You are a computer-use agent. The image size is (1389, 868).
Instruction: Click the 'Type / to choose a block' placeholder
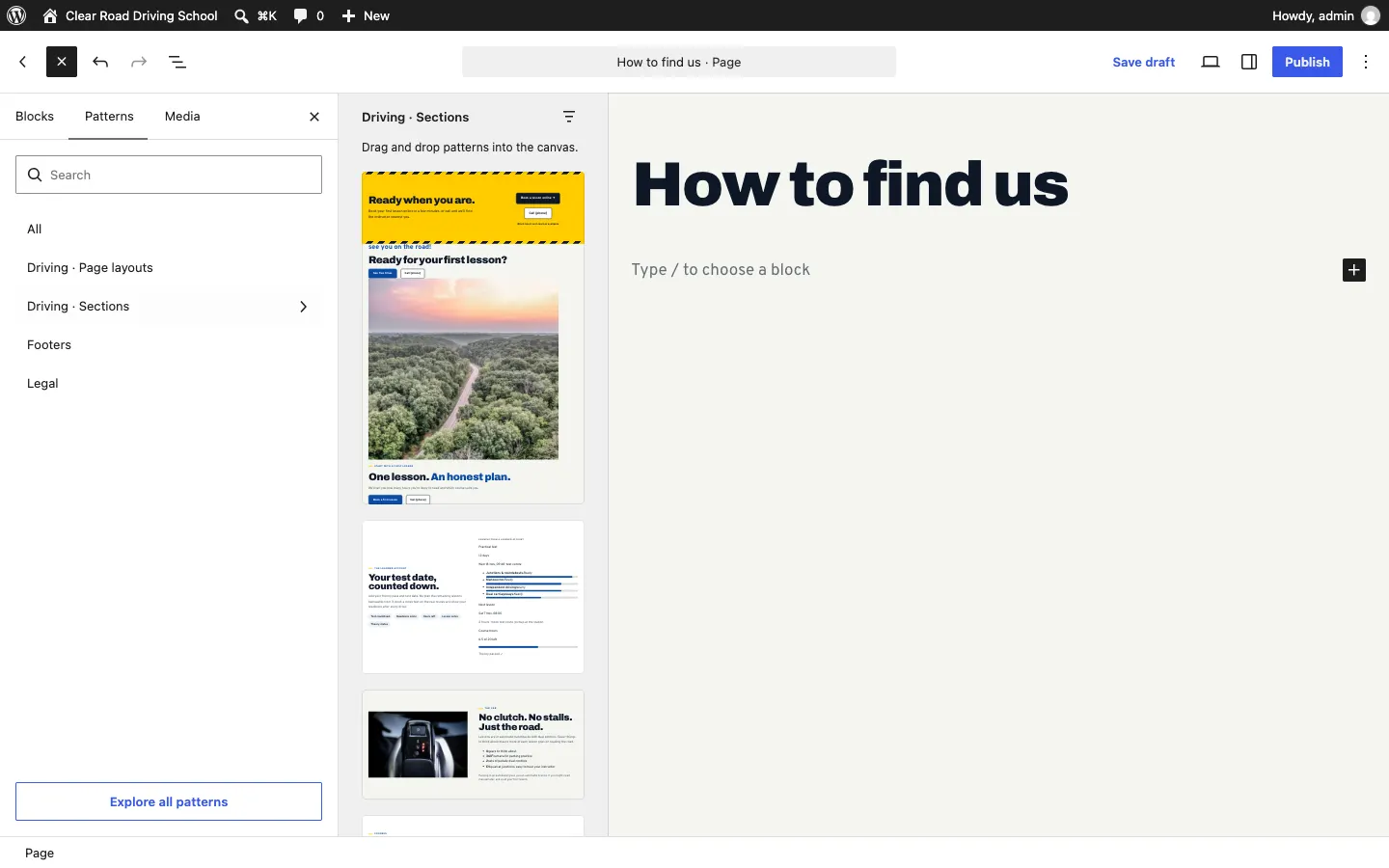(722, 270)
